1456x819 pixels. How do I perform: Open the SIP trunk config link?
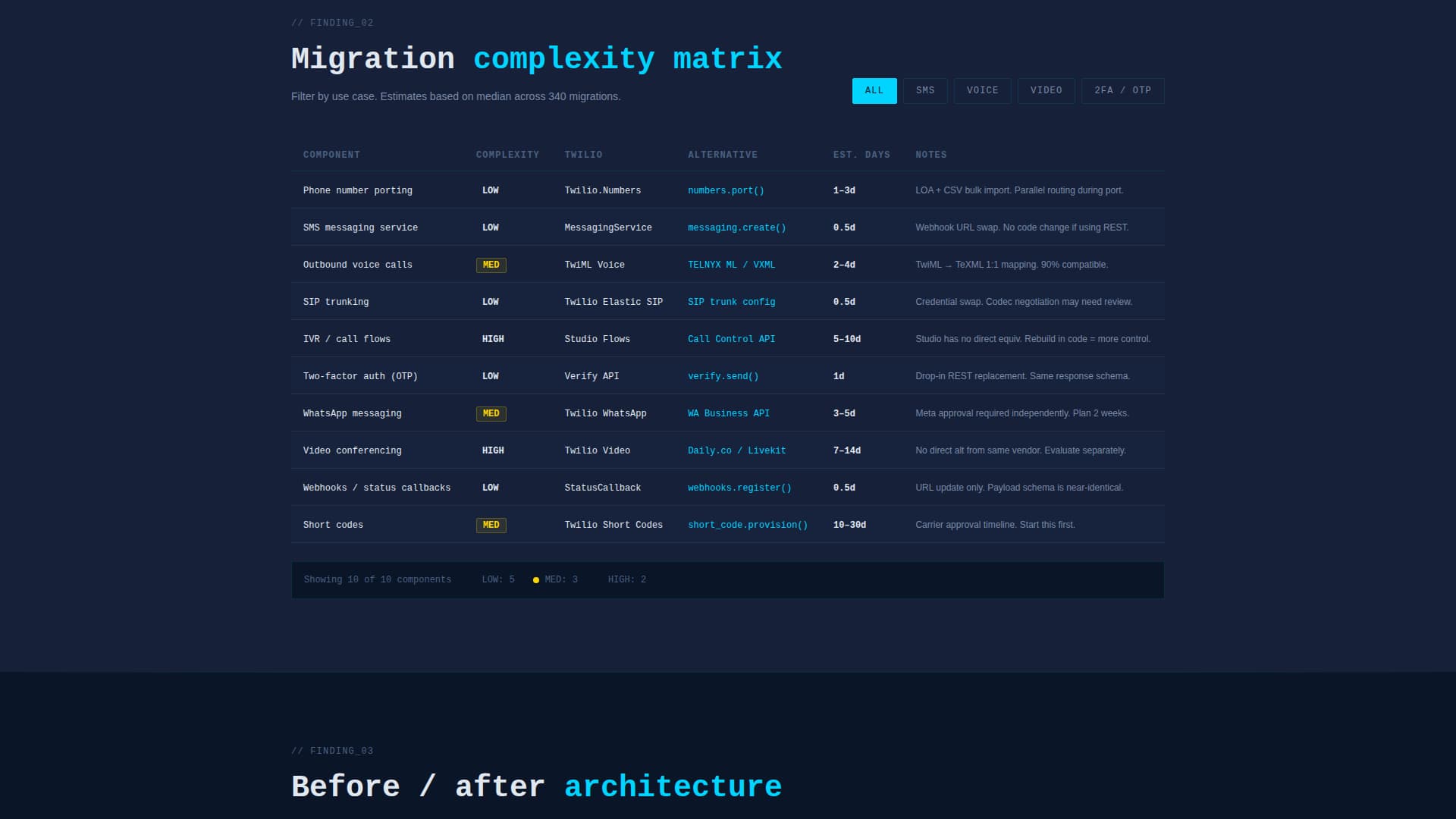(731, 301)
